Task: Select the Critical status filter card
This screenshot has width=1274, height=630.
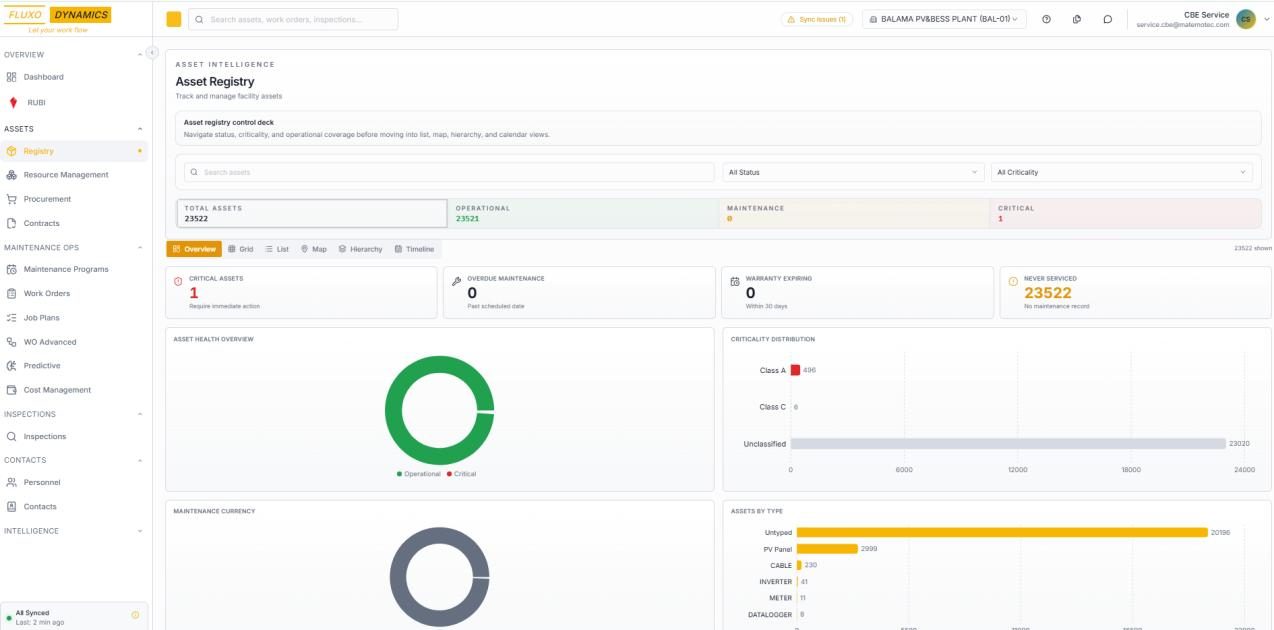Action: [x=1126, y=213]
